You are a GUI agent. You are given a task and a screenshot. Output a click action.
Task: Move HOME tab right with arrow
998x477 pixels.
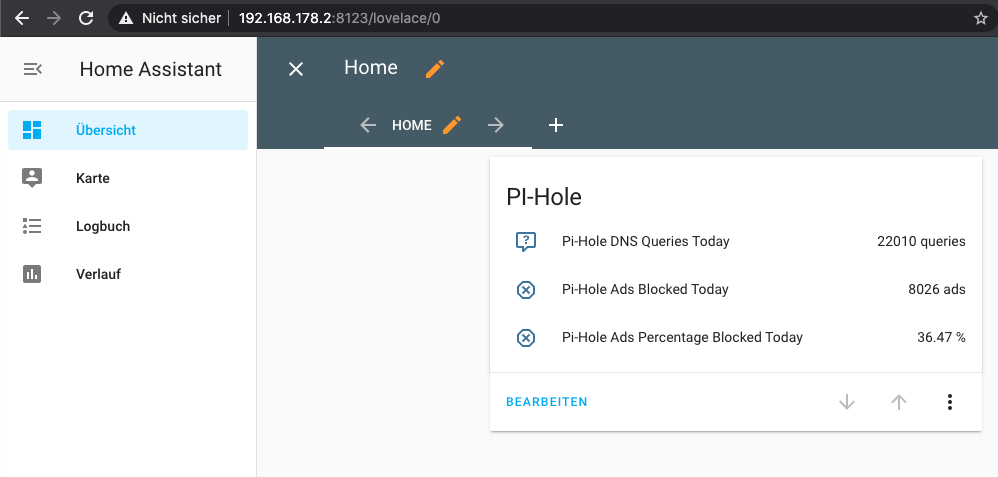496,125
